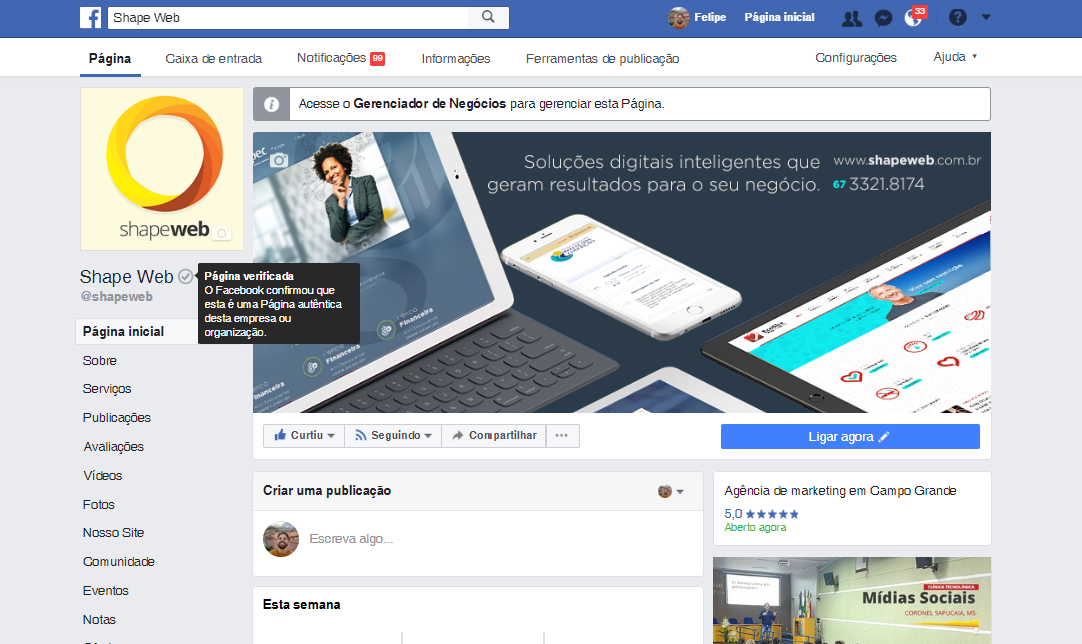The width and height of the screenshot is (1082, 644).
Task: Open Eventos in the sidebar
Action: 106,591
